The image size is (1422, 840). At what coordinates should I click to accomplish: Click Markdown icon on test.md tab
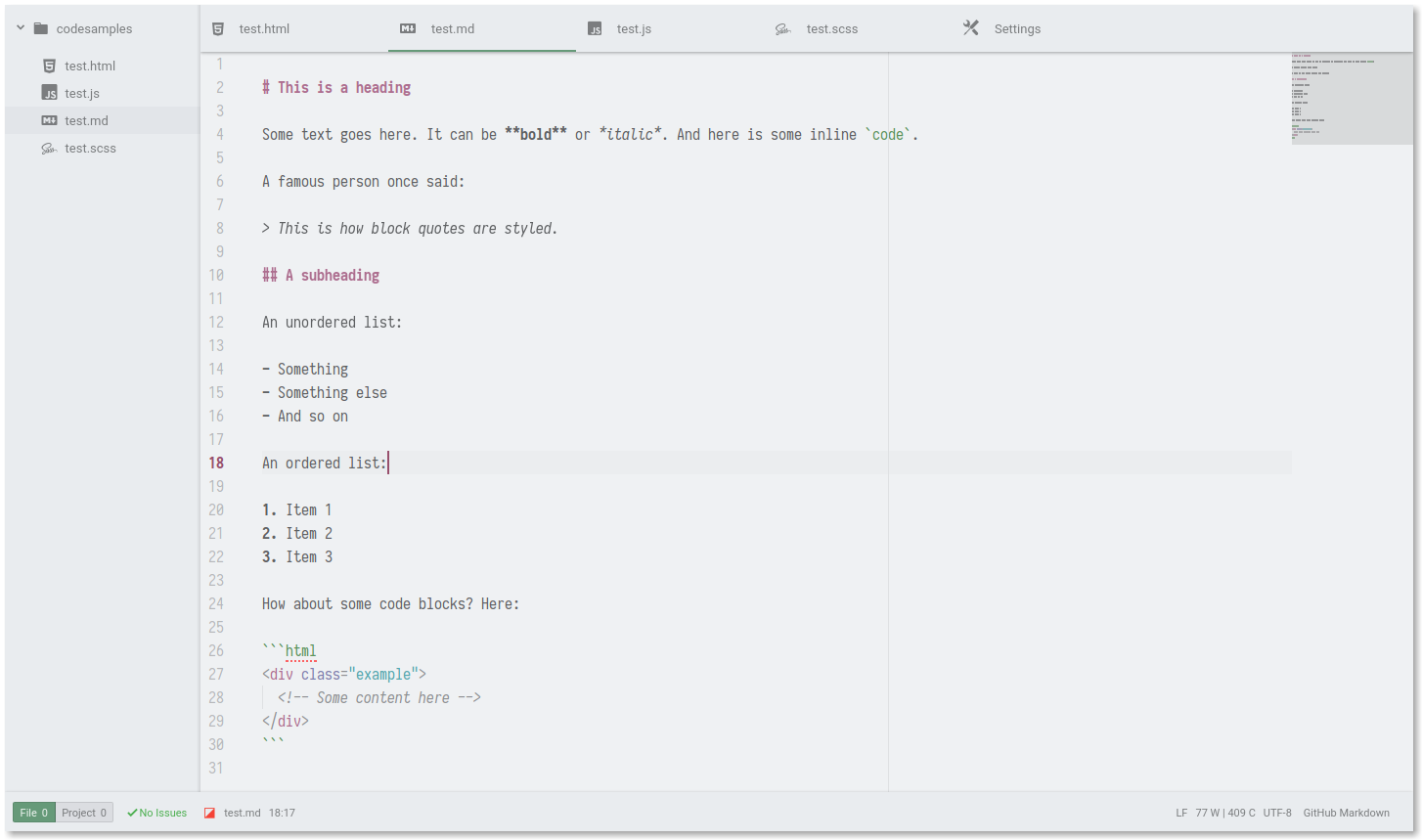click(x=408, y=29)
